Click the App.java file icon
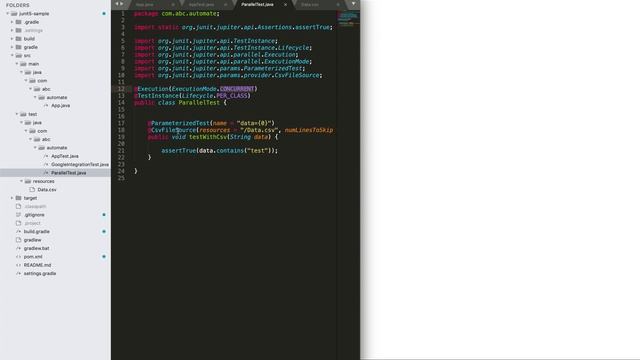 tap(46, 106)
